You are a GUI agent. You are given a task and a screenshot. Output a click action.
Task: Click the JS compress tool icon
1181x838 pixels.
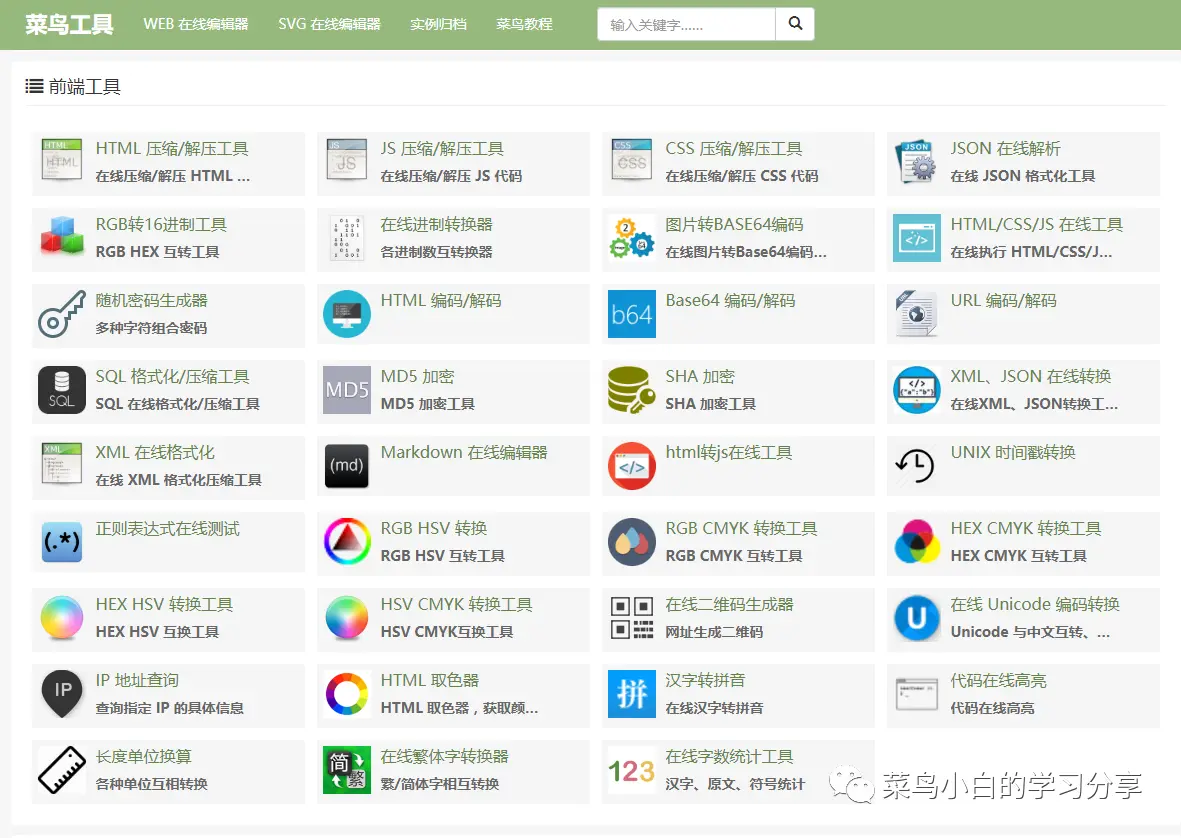tap(346, 160)
